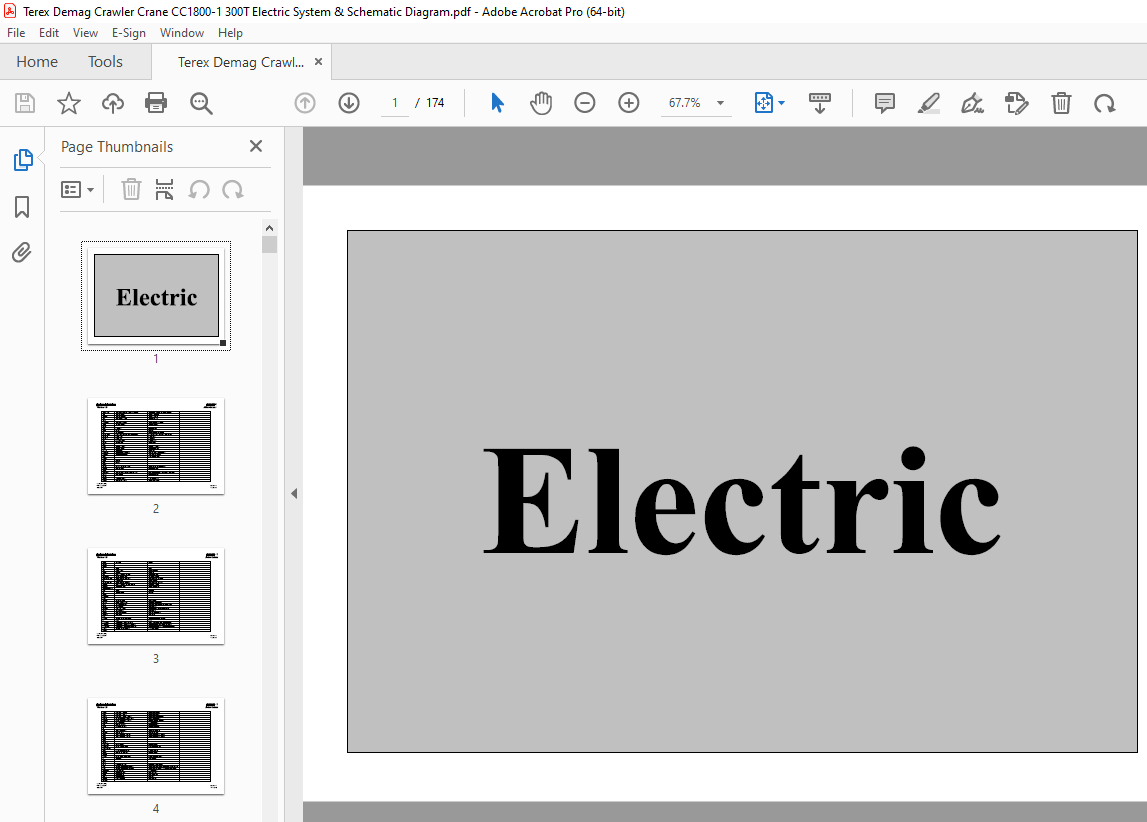Delete selected thumbnail pages trash icon
Screen dimensions: 1147x822
pyautogui.click(x=131, y=189)
